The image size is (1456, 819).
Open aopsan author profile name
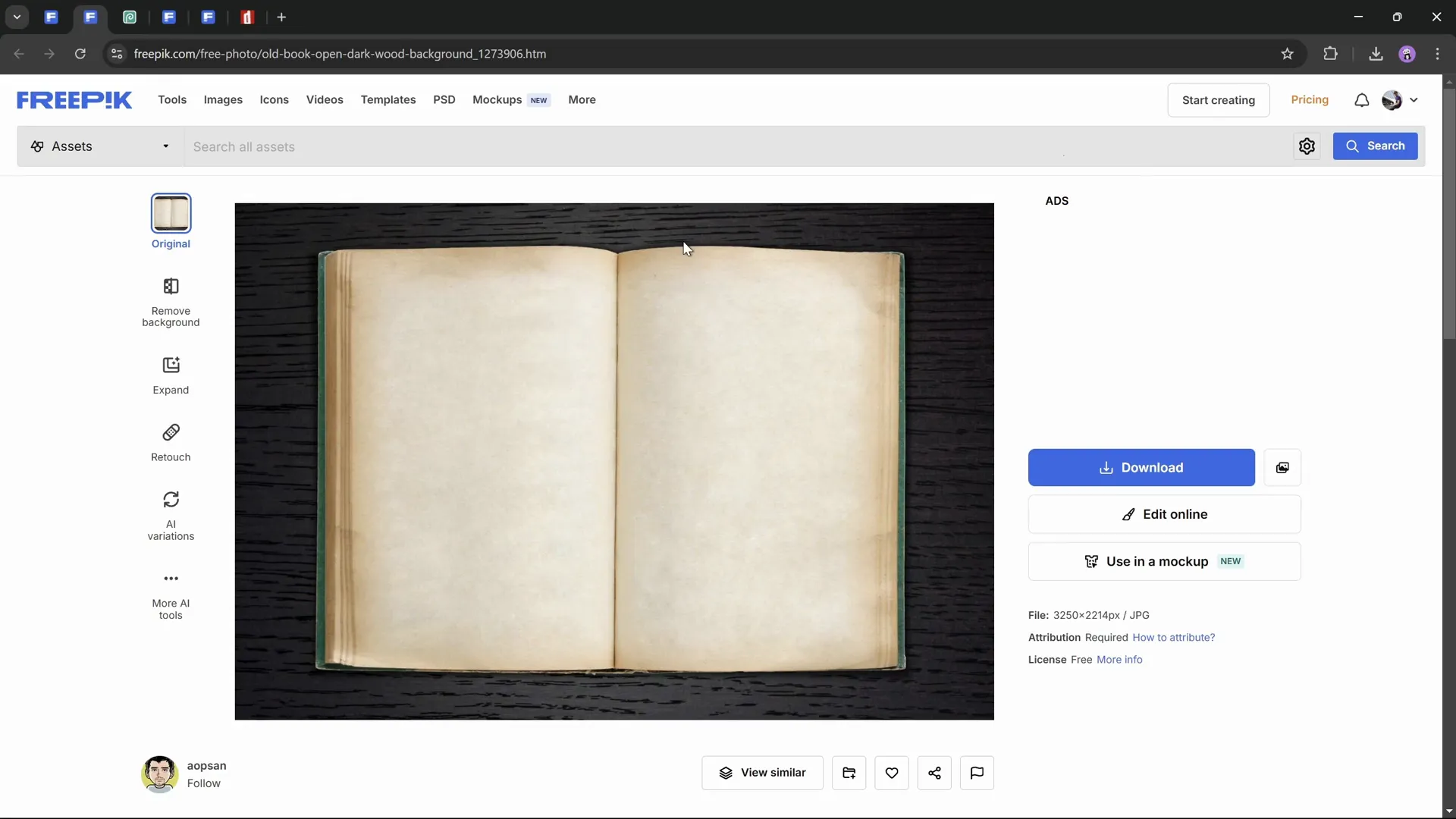tap(206, 766)
